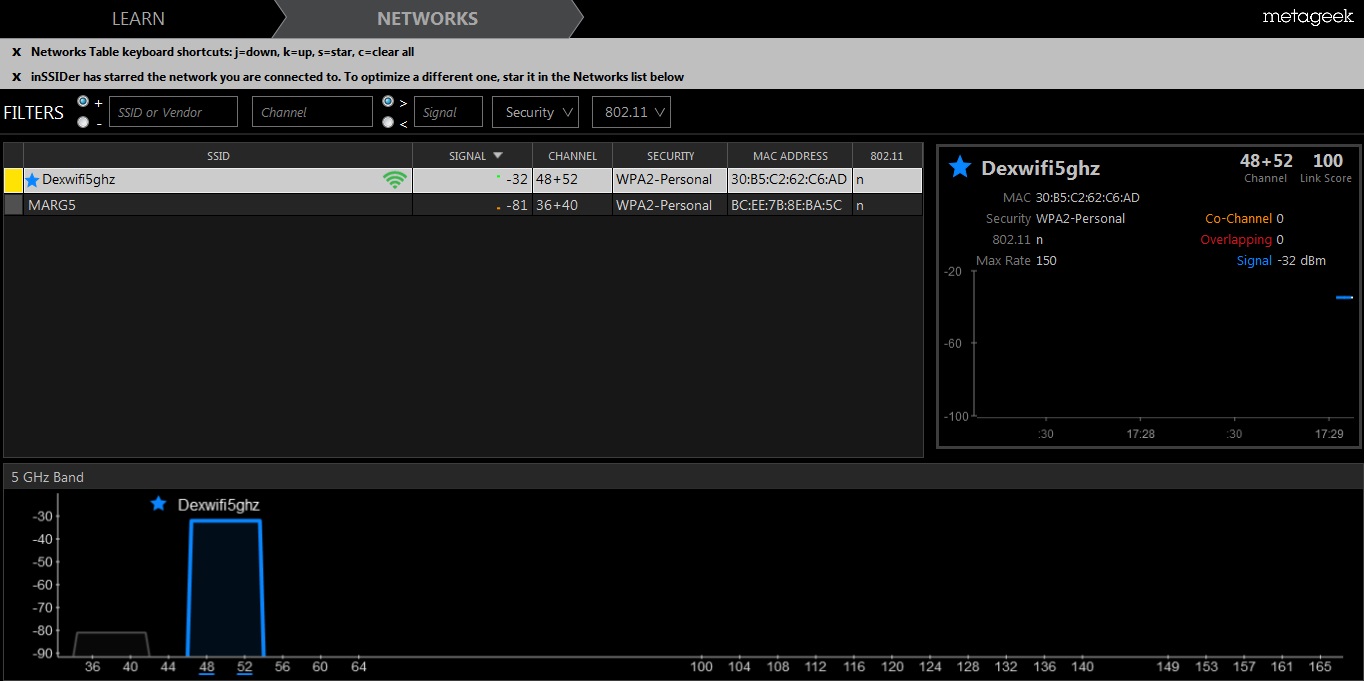Click the Co-Channel label in details
Screen dimensions: 1366x681
1239,219
